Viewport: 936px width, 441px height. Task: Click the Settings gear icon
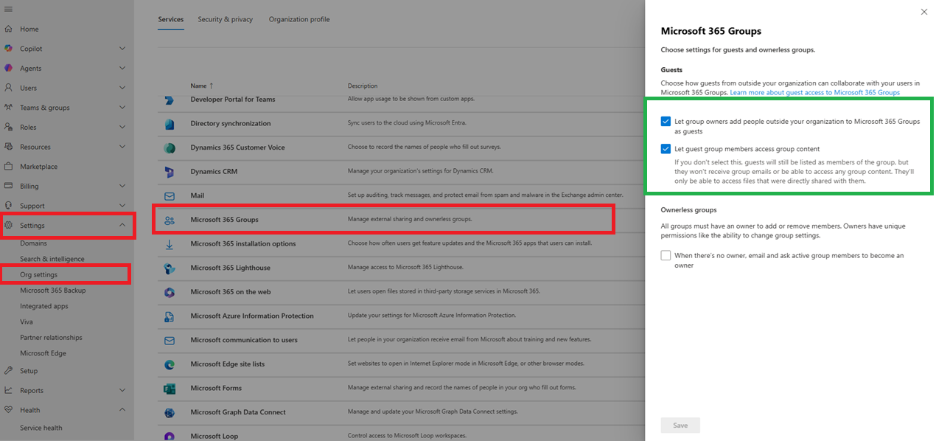(8, 226)
